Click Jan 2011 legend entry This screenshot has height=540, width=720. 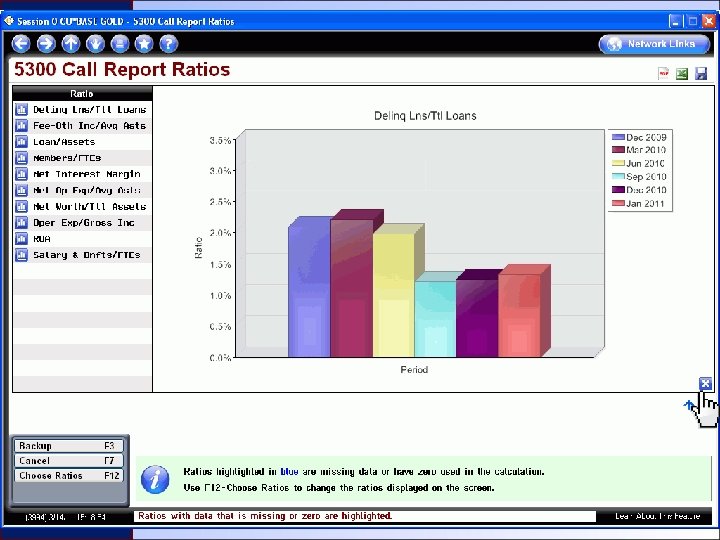(x=638, y=203)
